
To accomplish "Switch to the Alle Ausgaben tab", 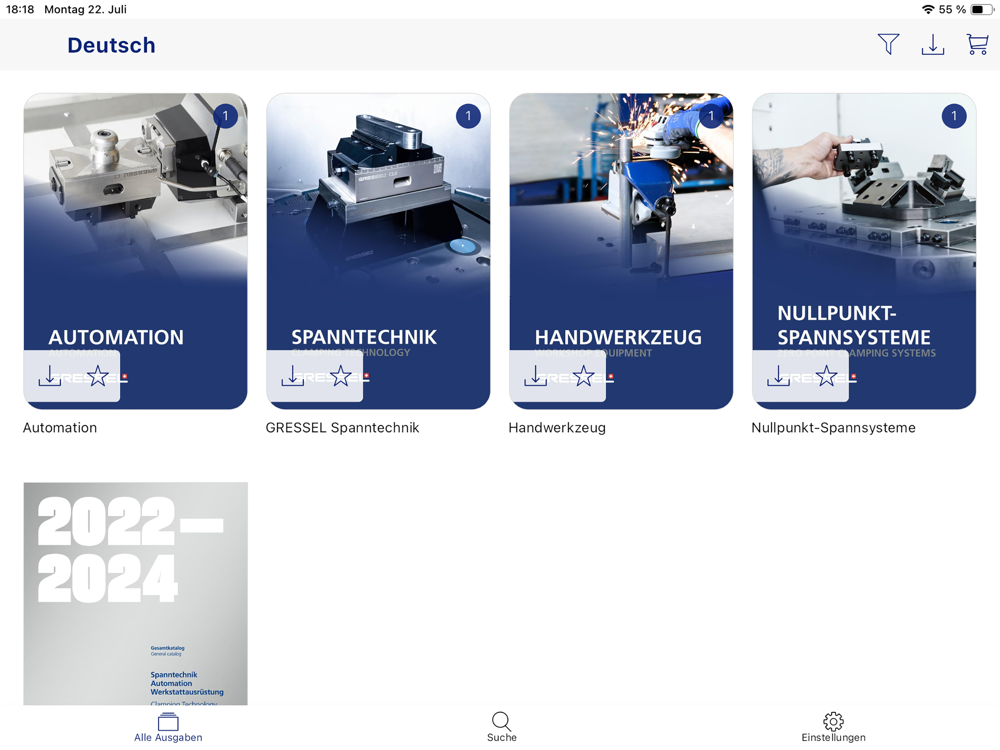I will pyautogui.click(x=168, y=728).
